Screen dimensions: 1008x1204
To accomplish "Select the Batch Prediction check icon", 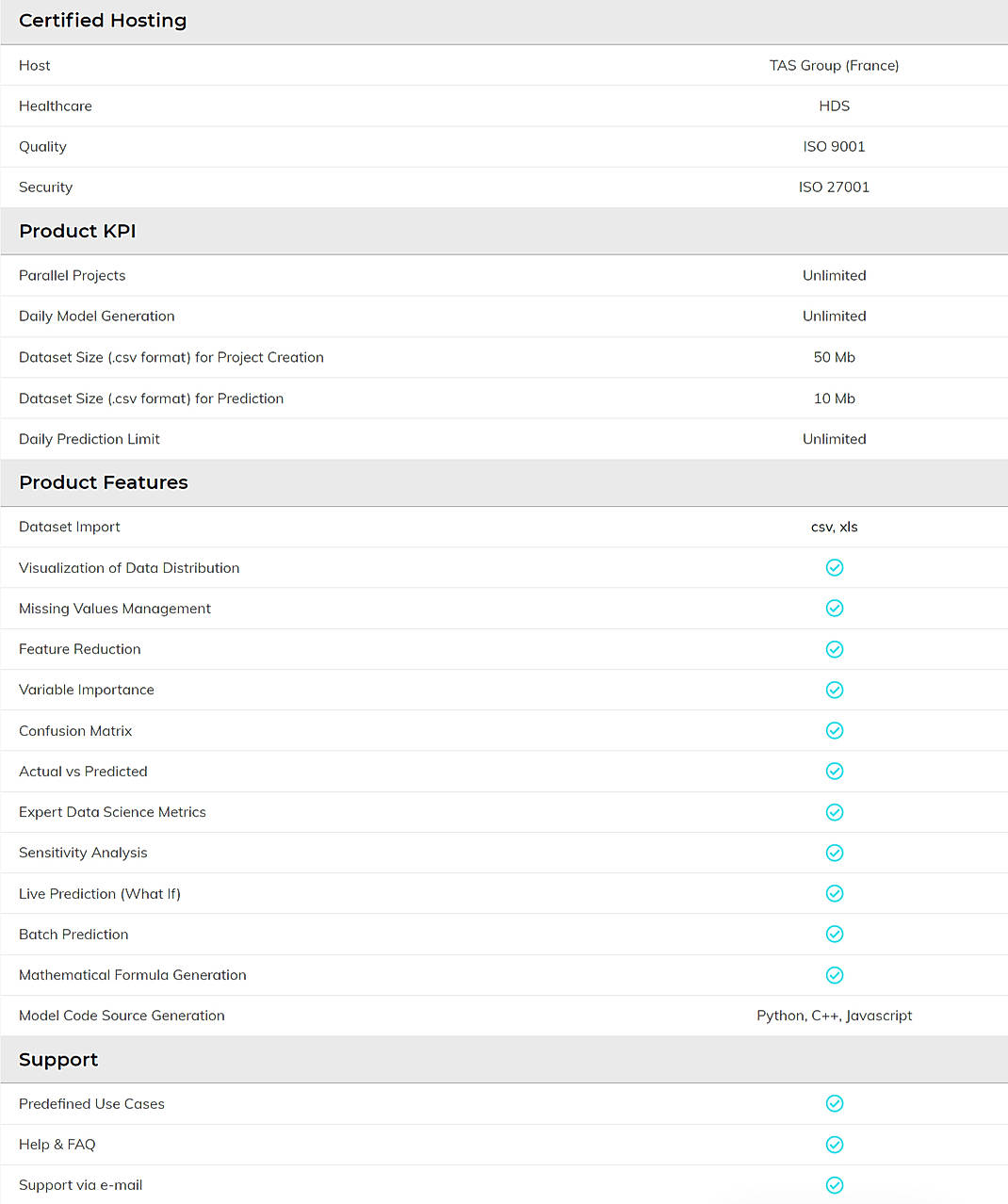I will tap(835, 934).
